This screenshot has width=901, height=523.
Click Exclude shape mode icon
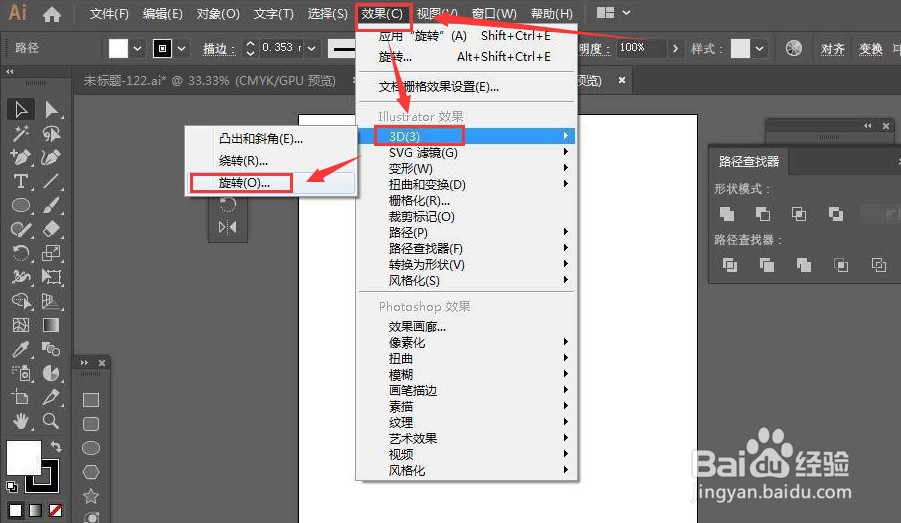836,214
